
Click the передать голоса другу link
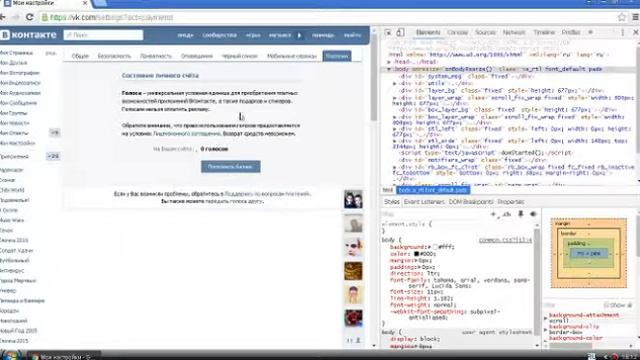234,201
